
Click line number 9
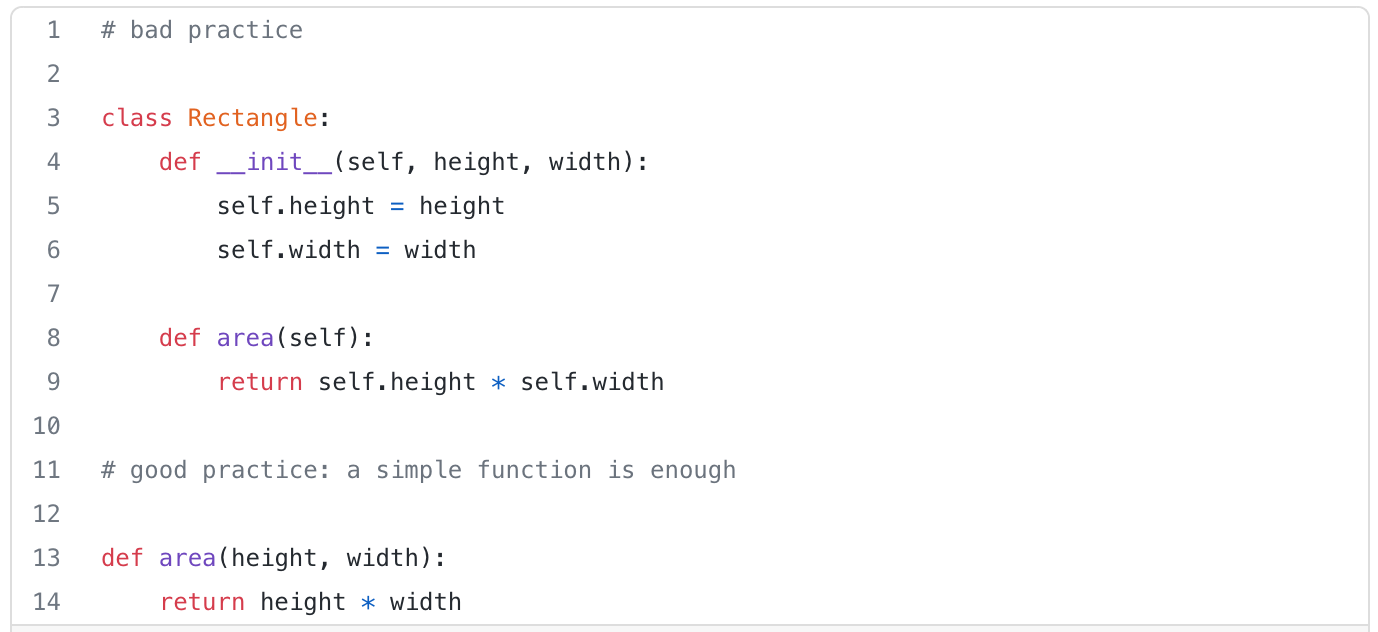53,382
